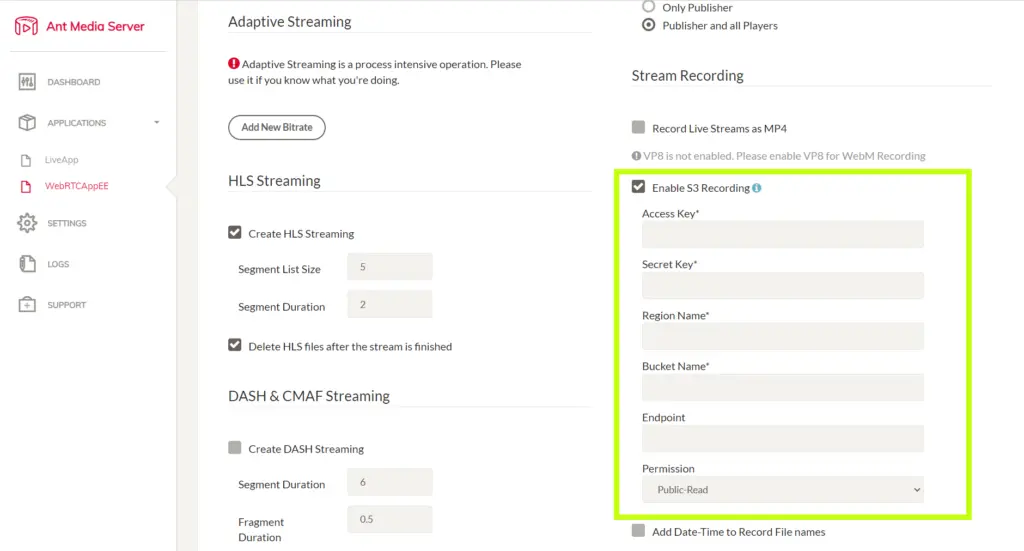Click the Fragment Duration field
This screenshot has height=551, width=1024.
[x=389, y=519]
